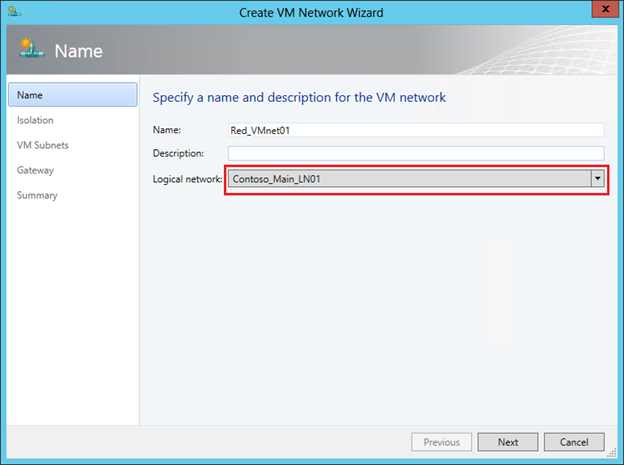Image resolution: width=624 pixels, height=465 pixels.
Task: Switch to the Gateway step
Action: (x=35, y=170)
